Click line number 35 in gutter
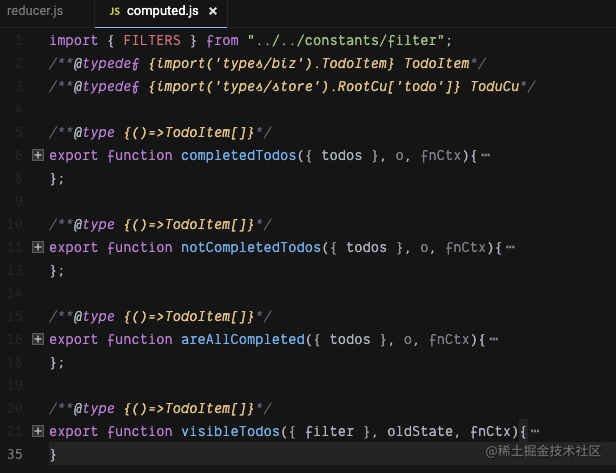This screenshot has height=473, width=616. point(15,454)
